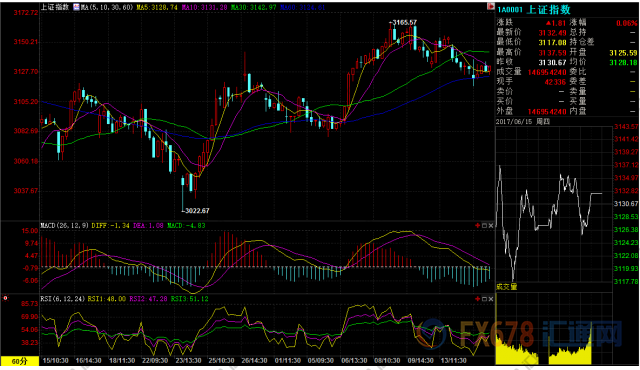Click the 涨跌 value 1.81

tap(556, 23)
